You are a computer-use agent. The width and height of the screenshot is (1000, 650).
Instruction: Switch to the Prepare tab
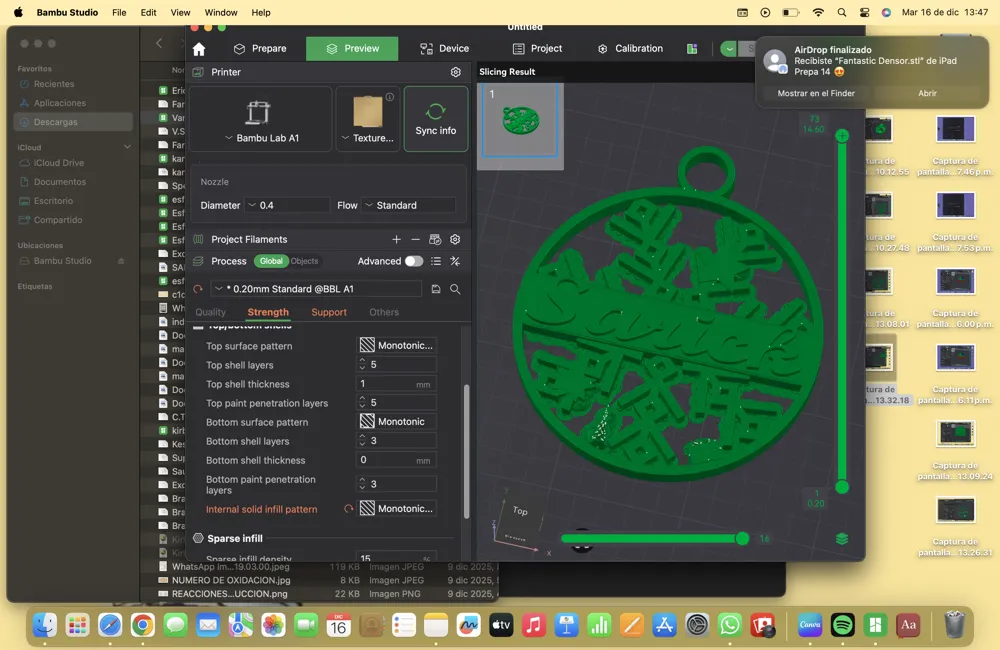coord(260,48)
